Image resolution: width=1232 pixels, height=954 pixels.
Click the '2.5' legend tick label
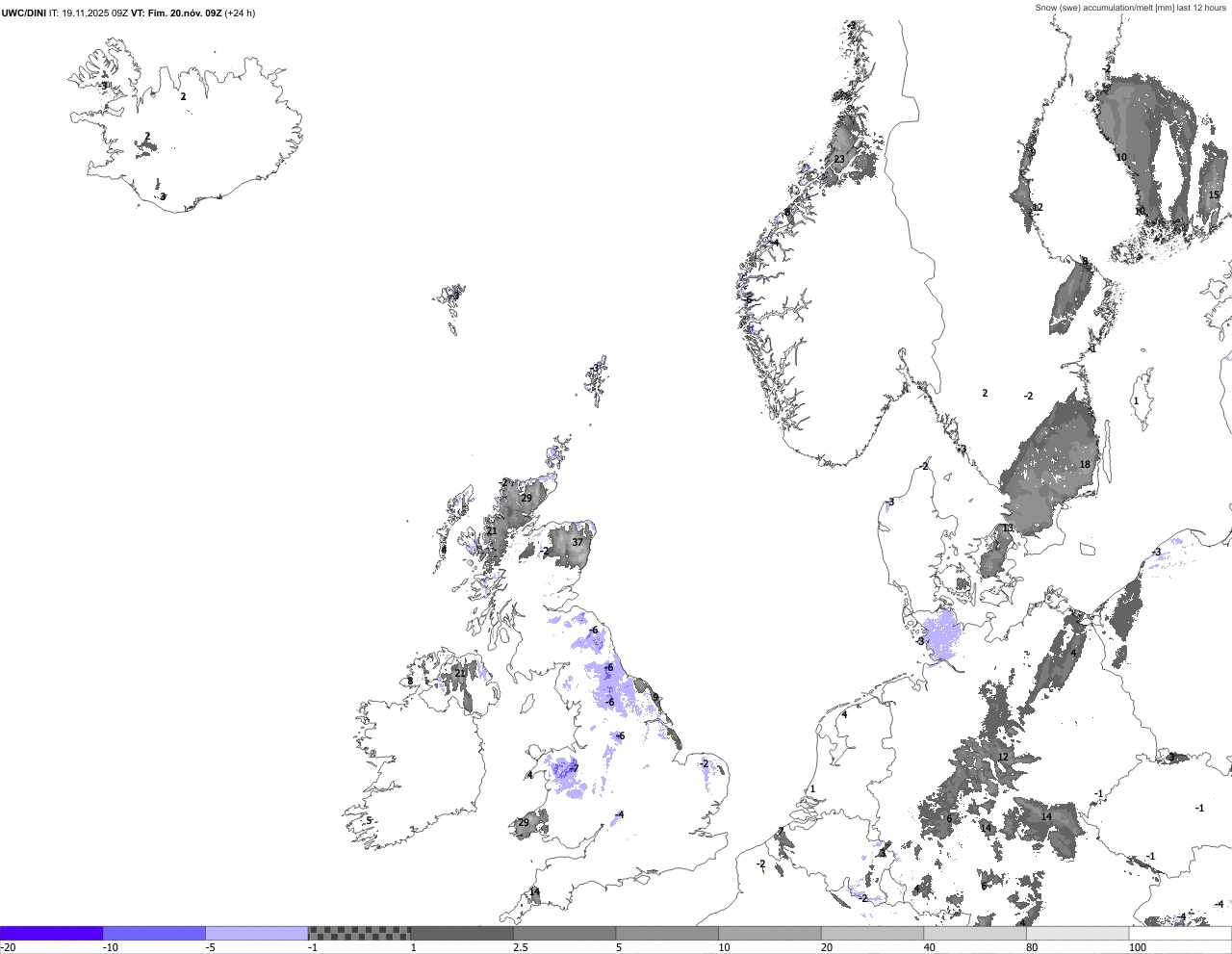tap(521, 947)
